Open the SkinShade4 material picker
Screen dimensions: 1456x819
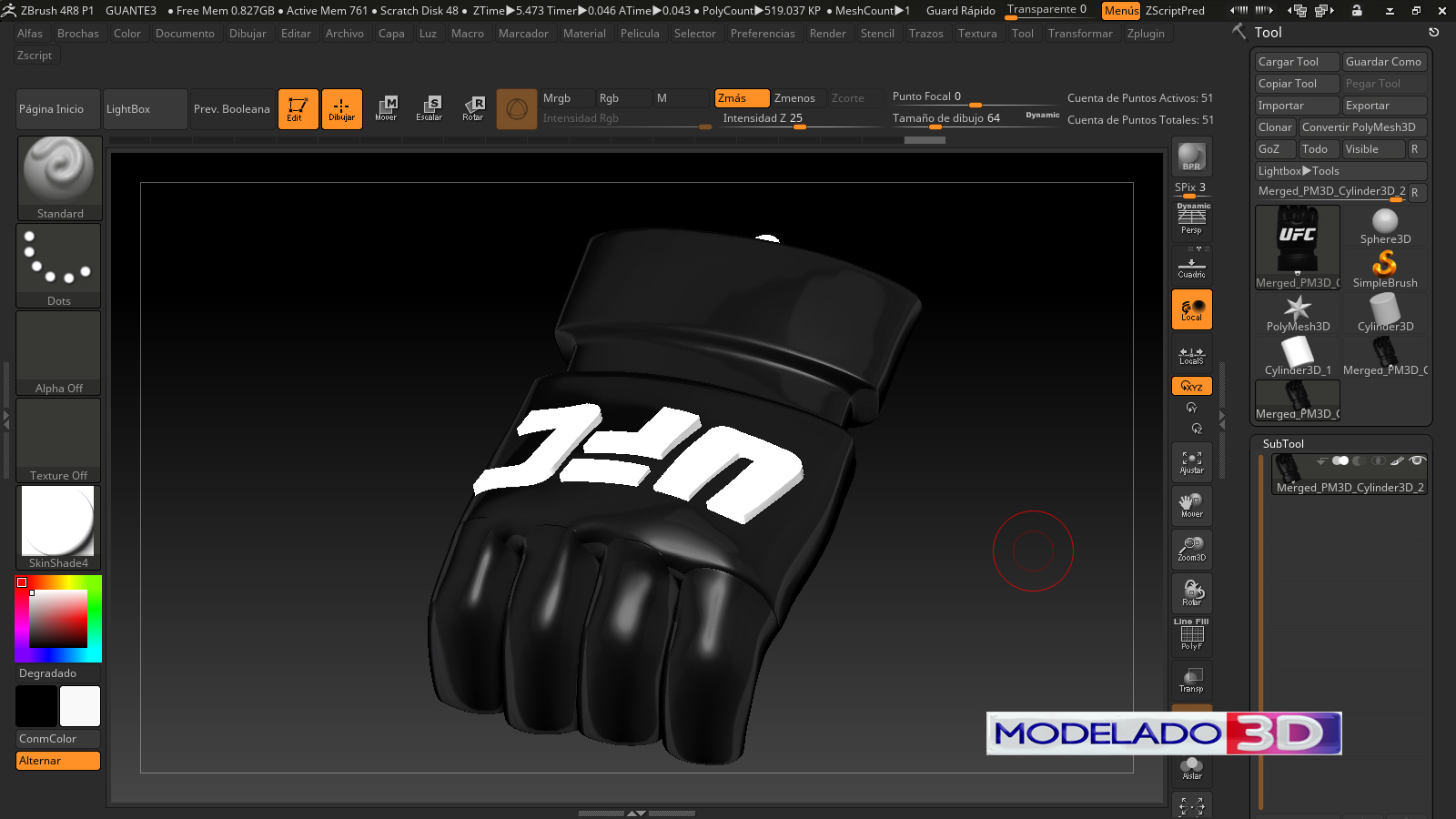(x=59, y=528)
